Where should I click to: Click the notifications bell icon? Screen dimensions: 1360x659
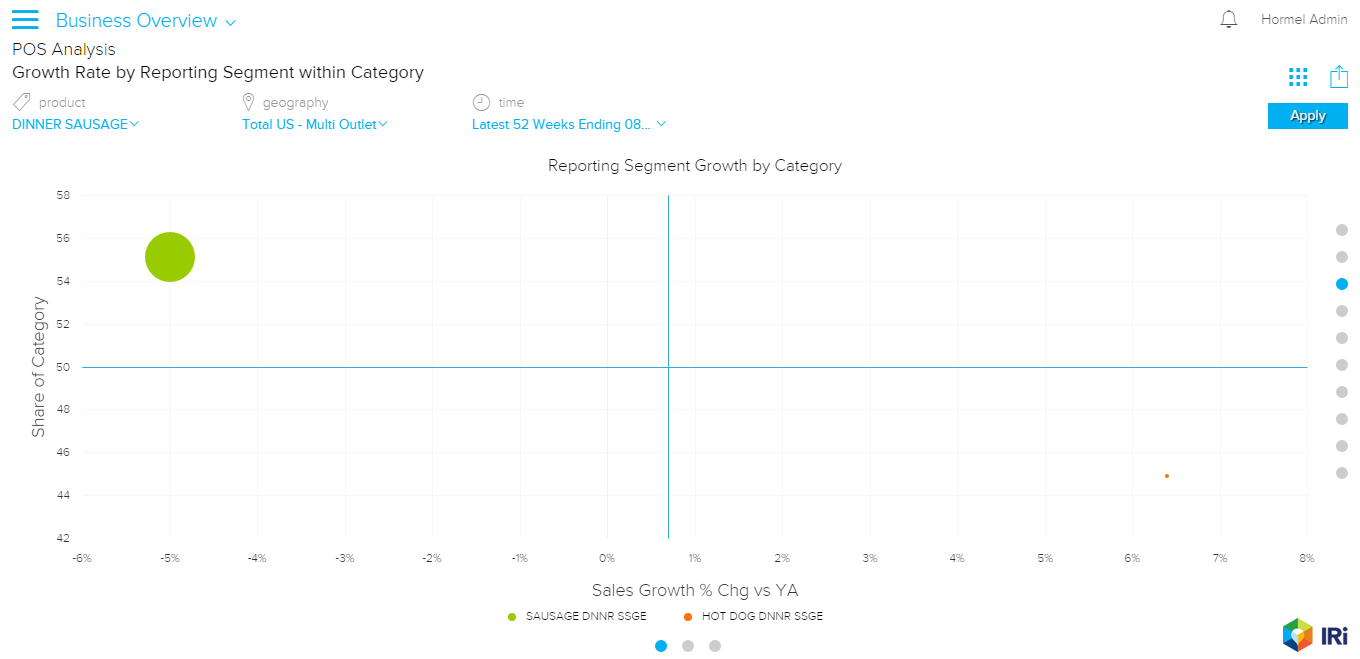(x=1229, y=19)
